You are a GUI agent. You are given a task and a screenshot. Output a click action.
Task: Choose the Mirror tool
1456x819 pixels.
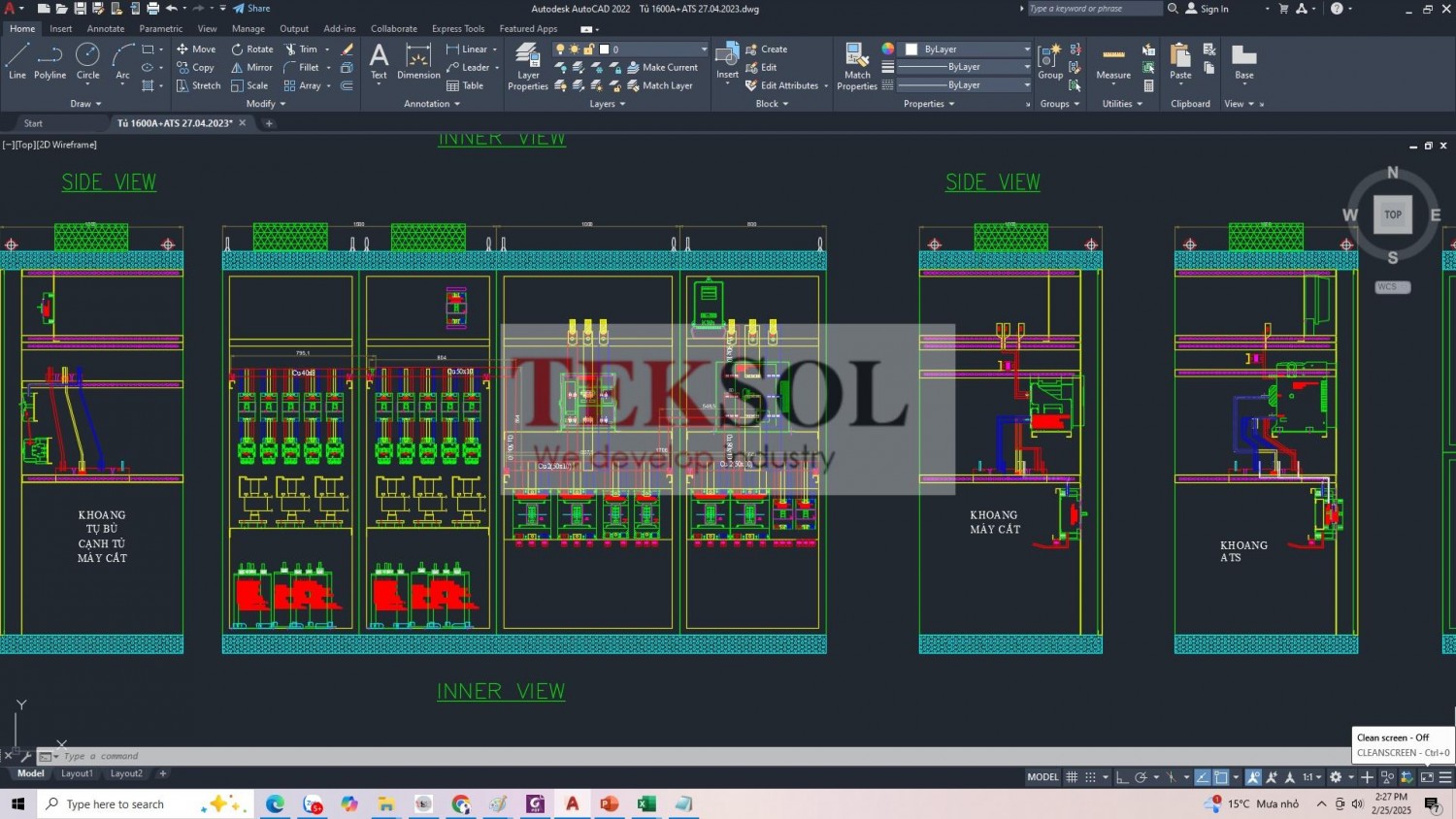[251, 67]
